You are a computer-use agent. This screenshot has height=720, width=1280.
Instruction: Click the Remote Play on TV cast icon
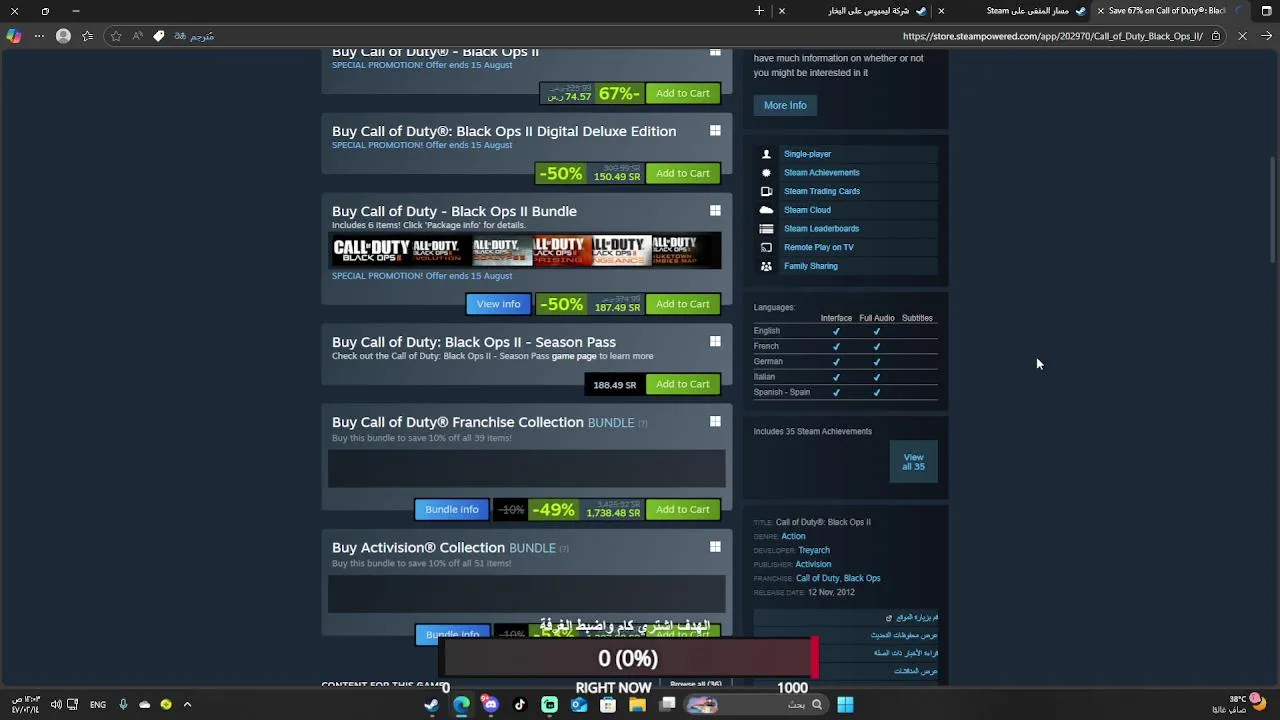(766, 247)
